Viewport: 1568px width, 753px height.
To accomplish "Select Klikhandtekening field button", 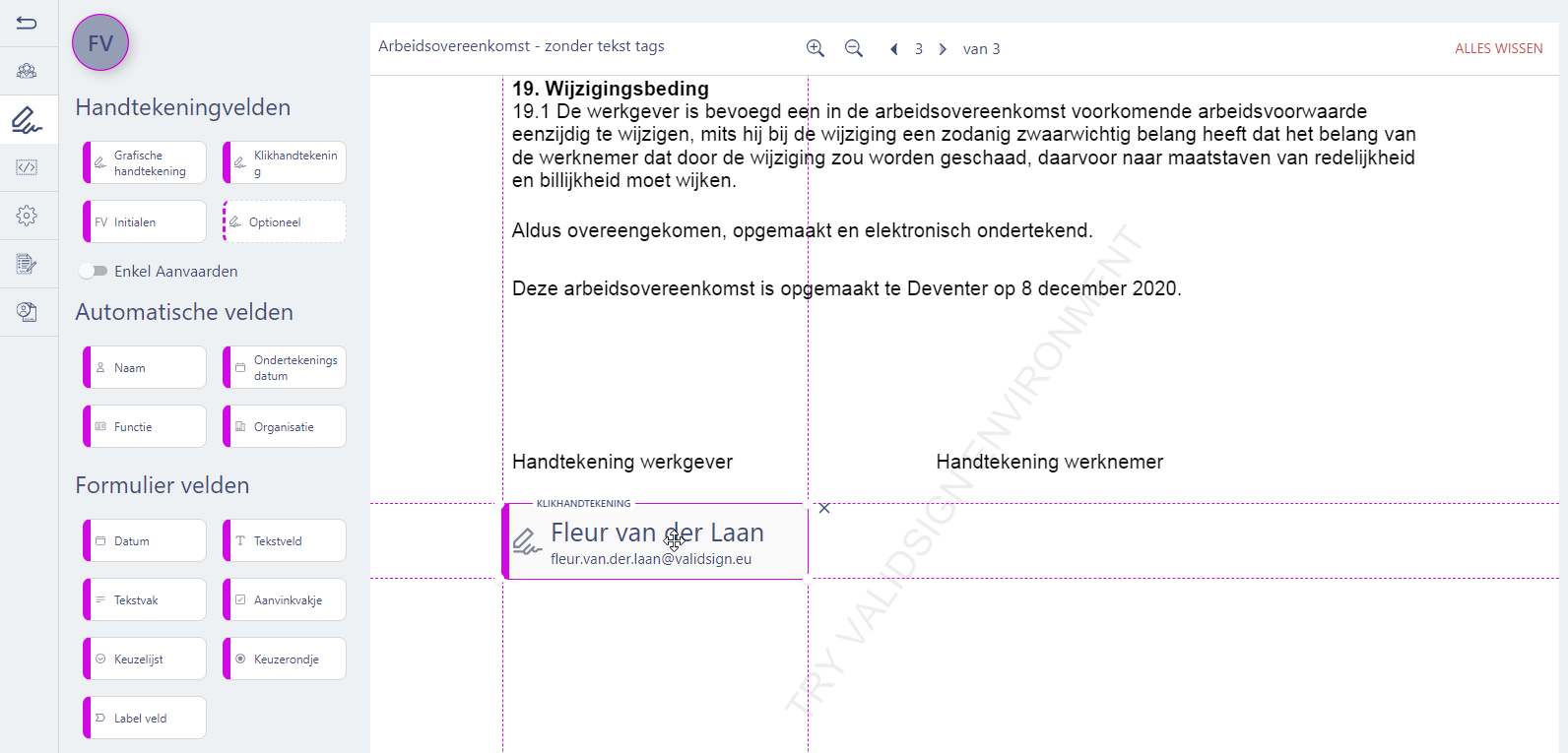I will [x=285, y=162].
